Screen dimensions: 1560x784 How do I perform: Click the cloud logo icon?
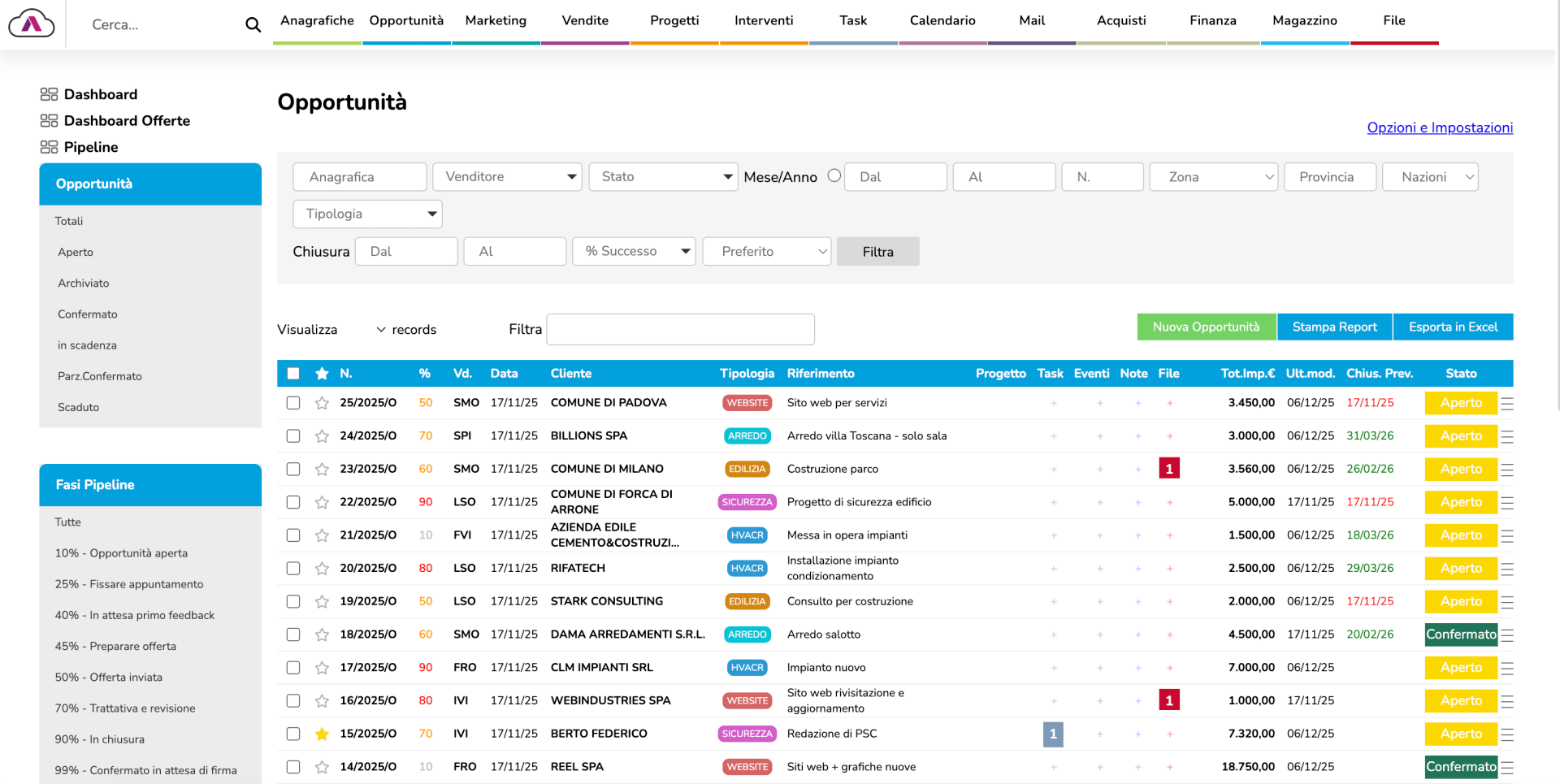point(32,24)
